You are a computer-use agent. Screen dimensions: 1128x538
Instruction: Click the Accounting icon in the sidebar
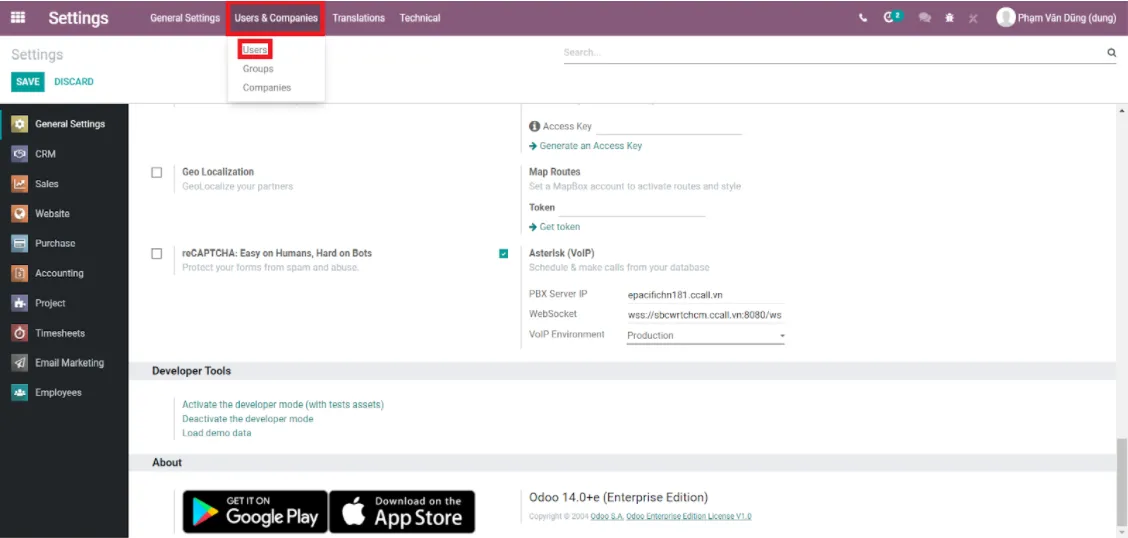pyautogui.click(x=20, y=273)
